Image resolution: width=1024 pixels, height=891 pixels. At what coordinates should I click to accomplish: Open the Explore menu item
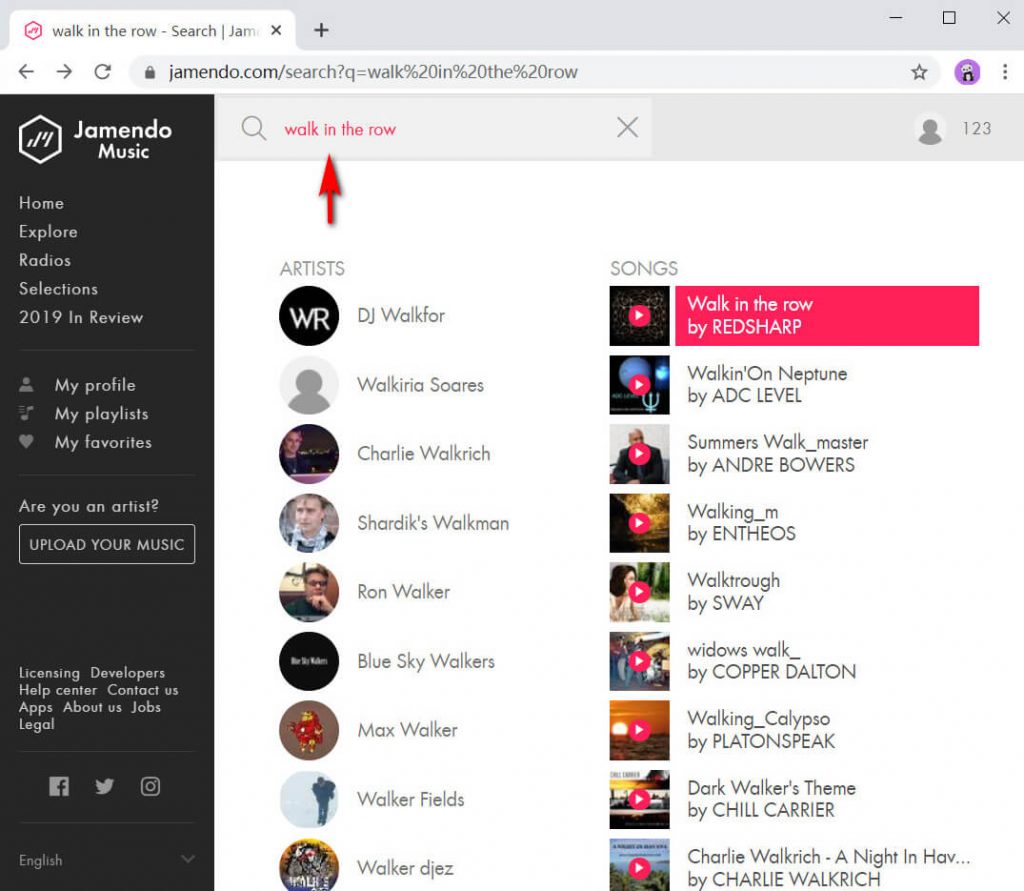click(x=48, y=231)
